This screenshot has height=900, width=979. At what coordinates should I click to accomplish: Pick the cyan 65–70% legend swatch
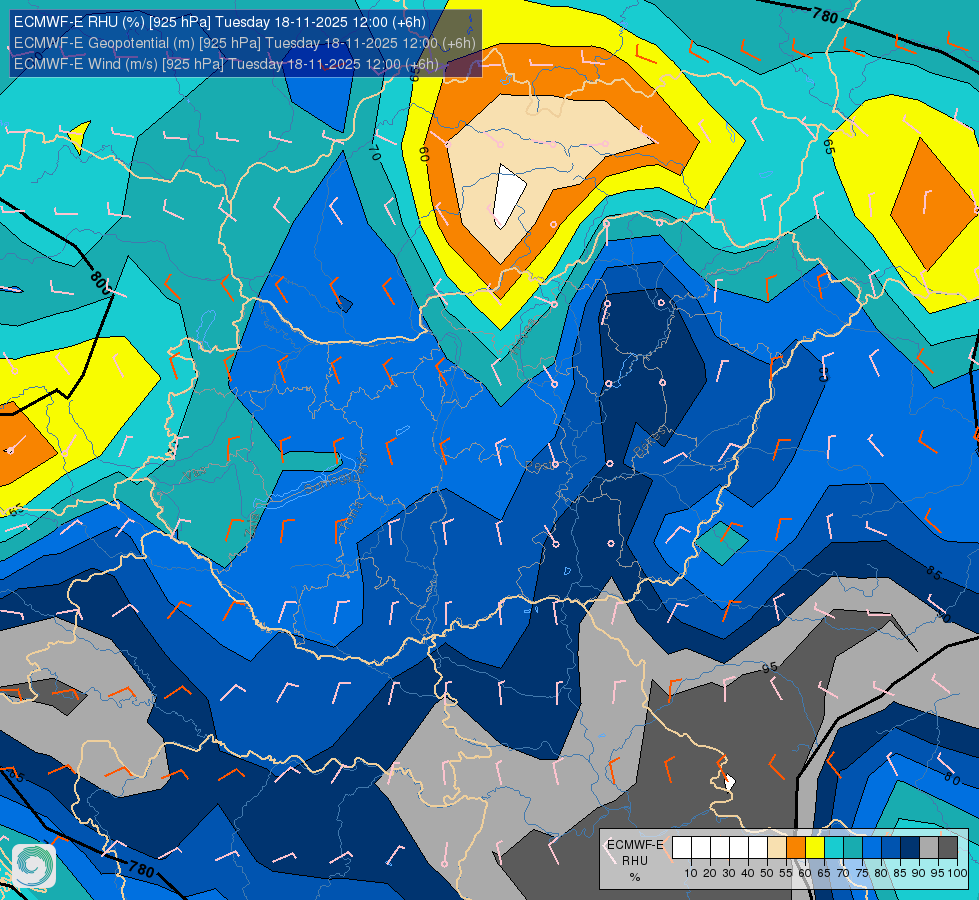tap(834, 847)
